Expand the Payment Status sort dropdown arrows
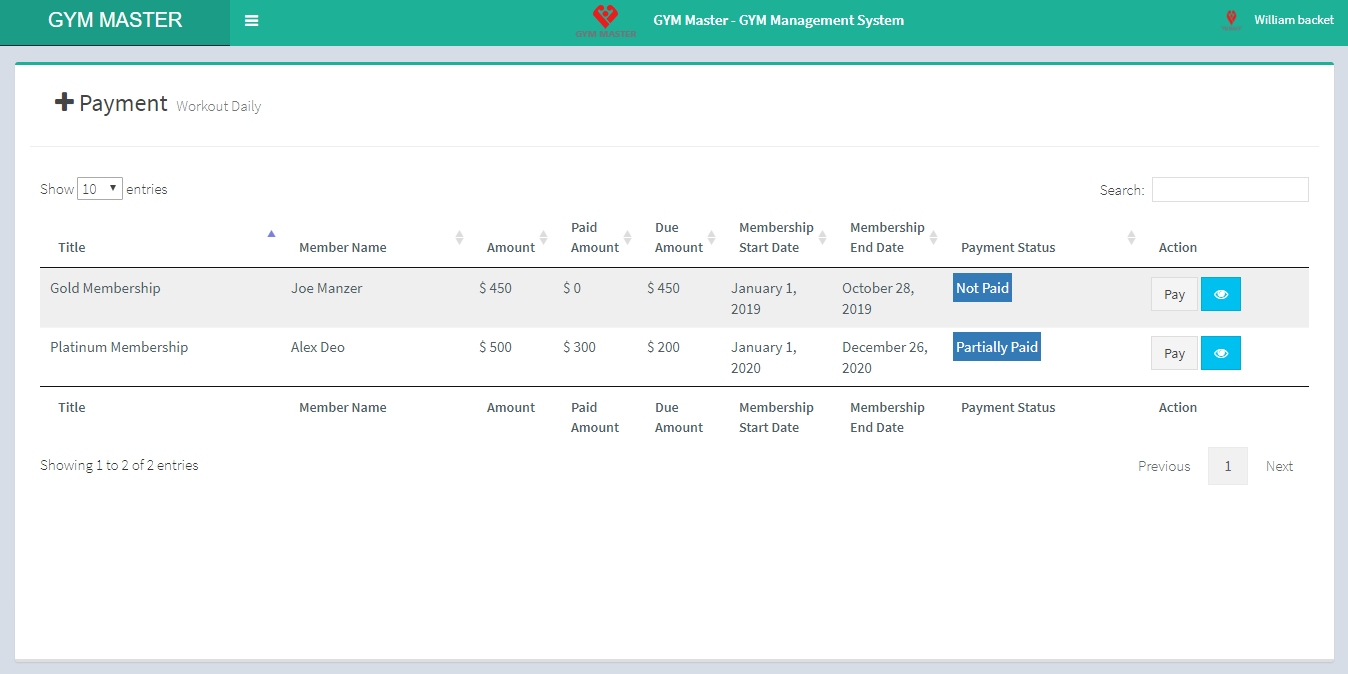The image size is (1348, 674). tap(1131, 238)
